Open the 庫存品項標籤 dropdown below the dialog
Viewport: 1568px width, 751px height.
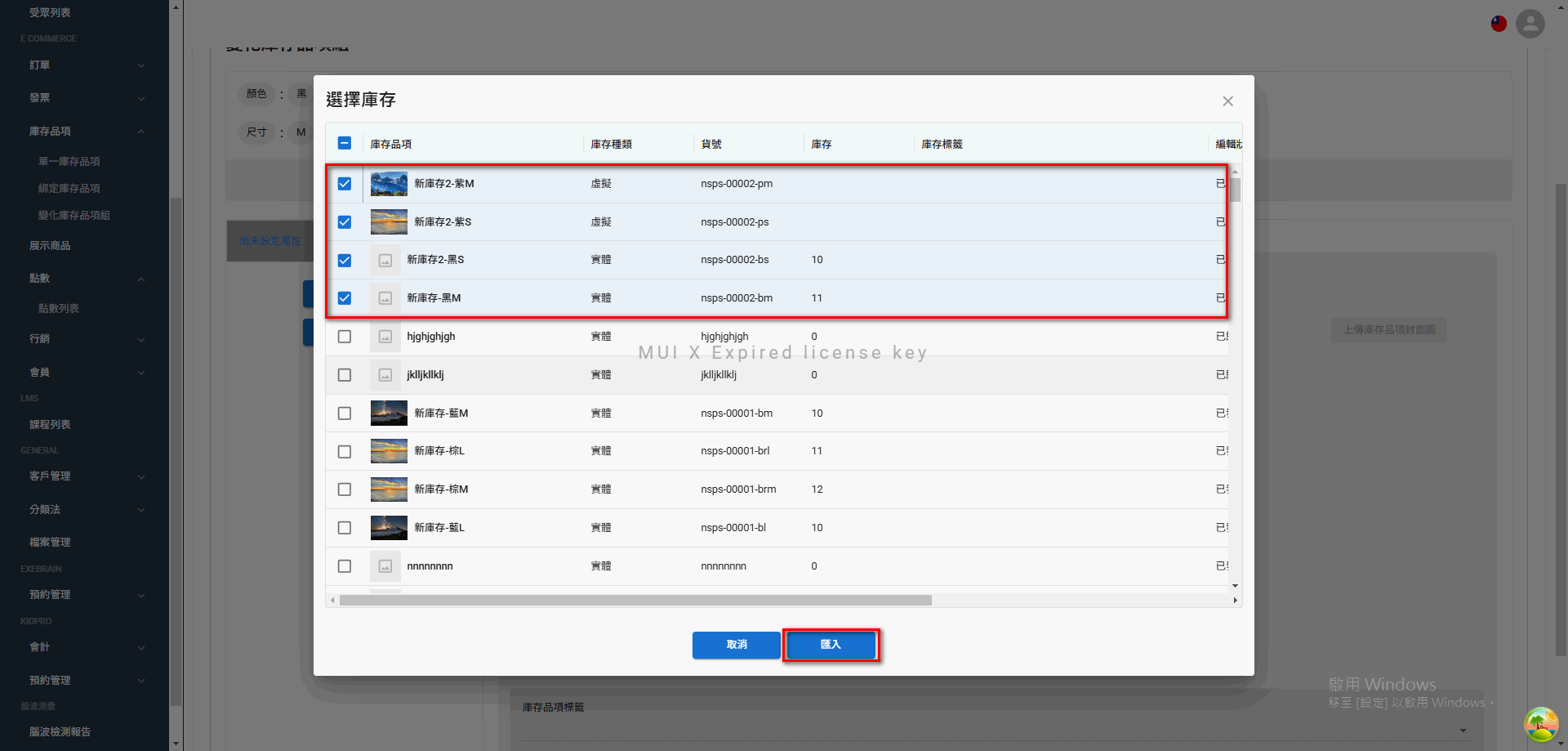coord(1463,730)
